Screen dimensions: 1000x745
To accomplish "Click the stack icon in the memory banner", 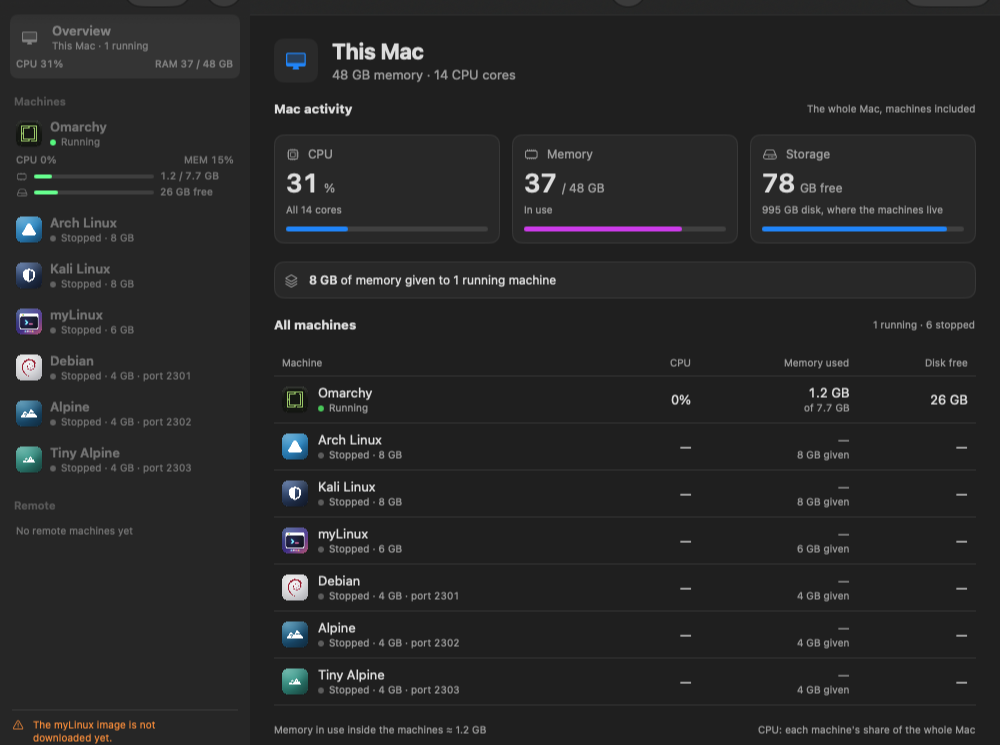I will point(291,281).
